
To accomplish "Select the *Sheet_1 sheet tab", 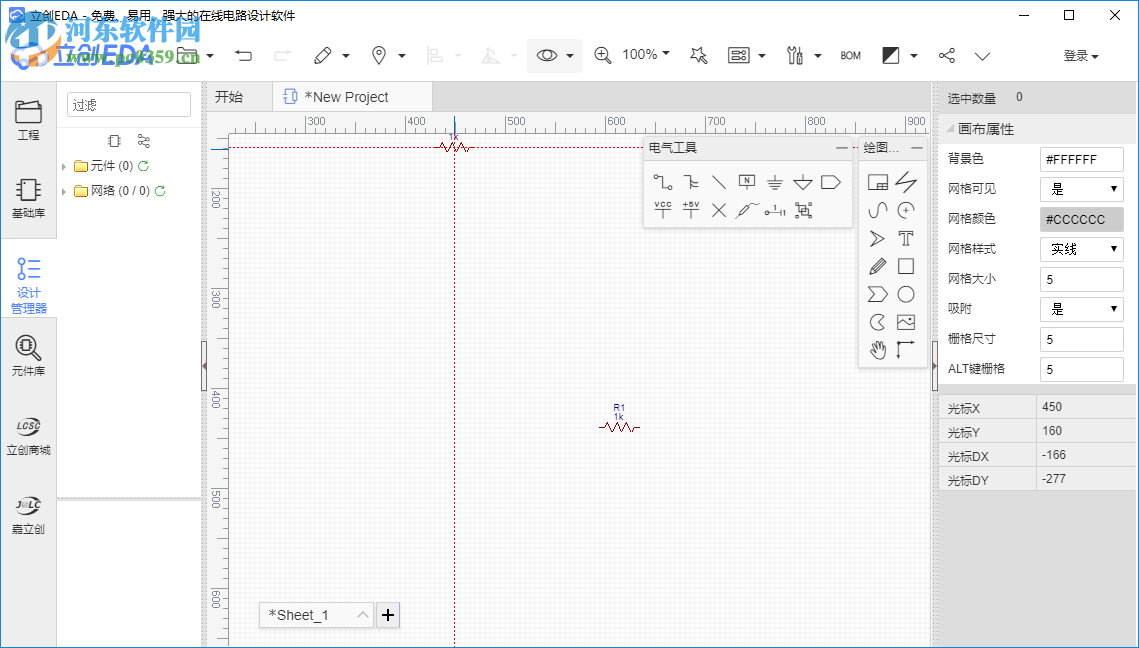I will point(299,615).
